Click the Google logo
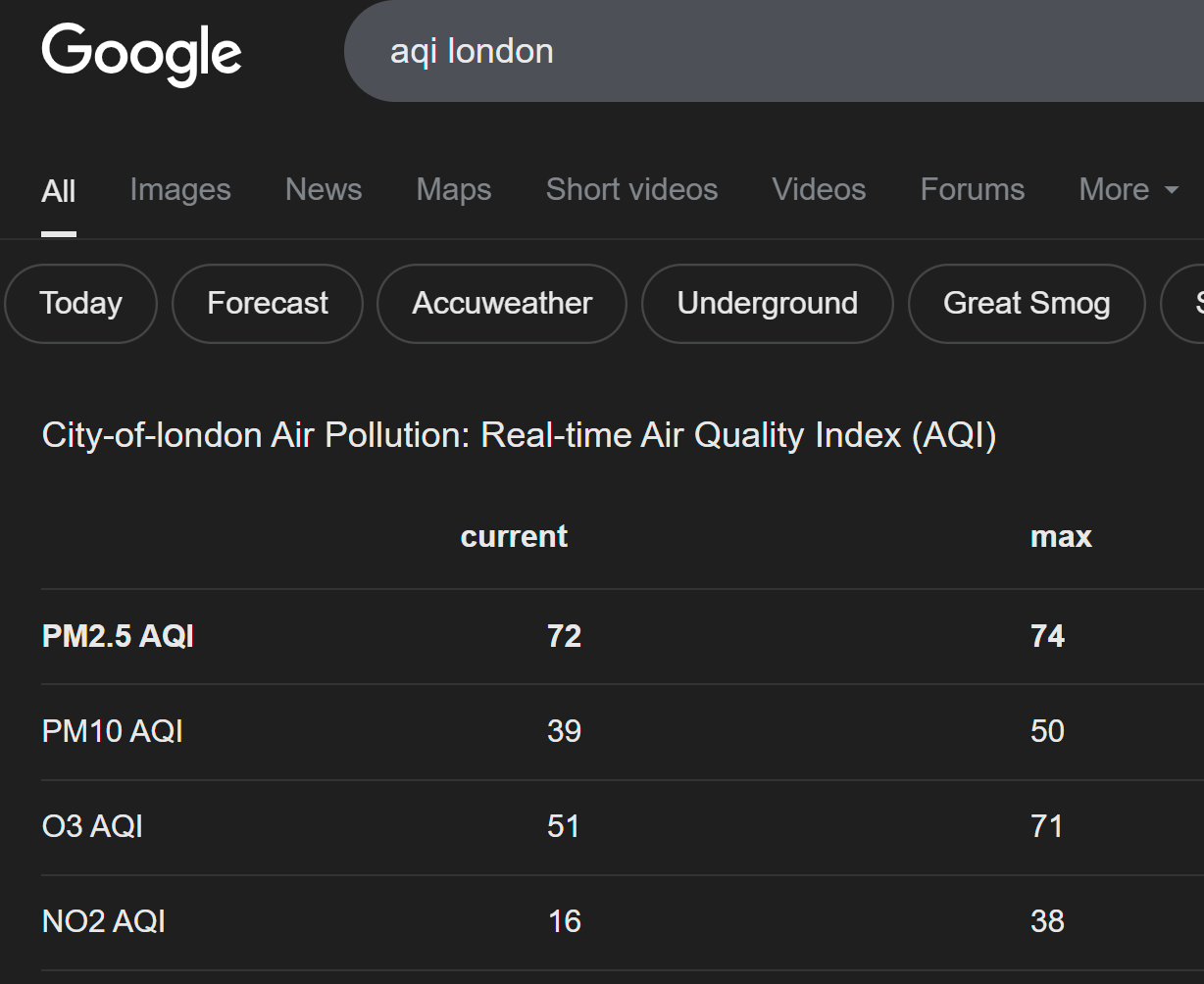Screen dimensions: 1204x984 [x=141, y=53]
